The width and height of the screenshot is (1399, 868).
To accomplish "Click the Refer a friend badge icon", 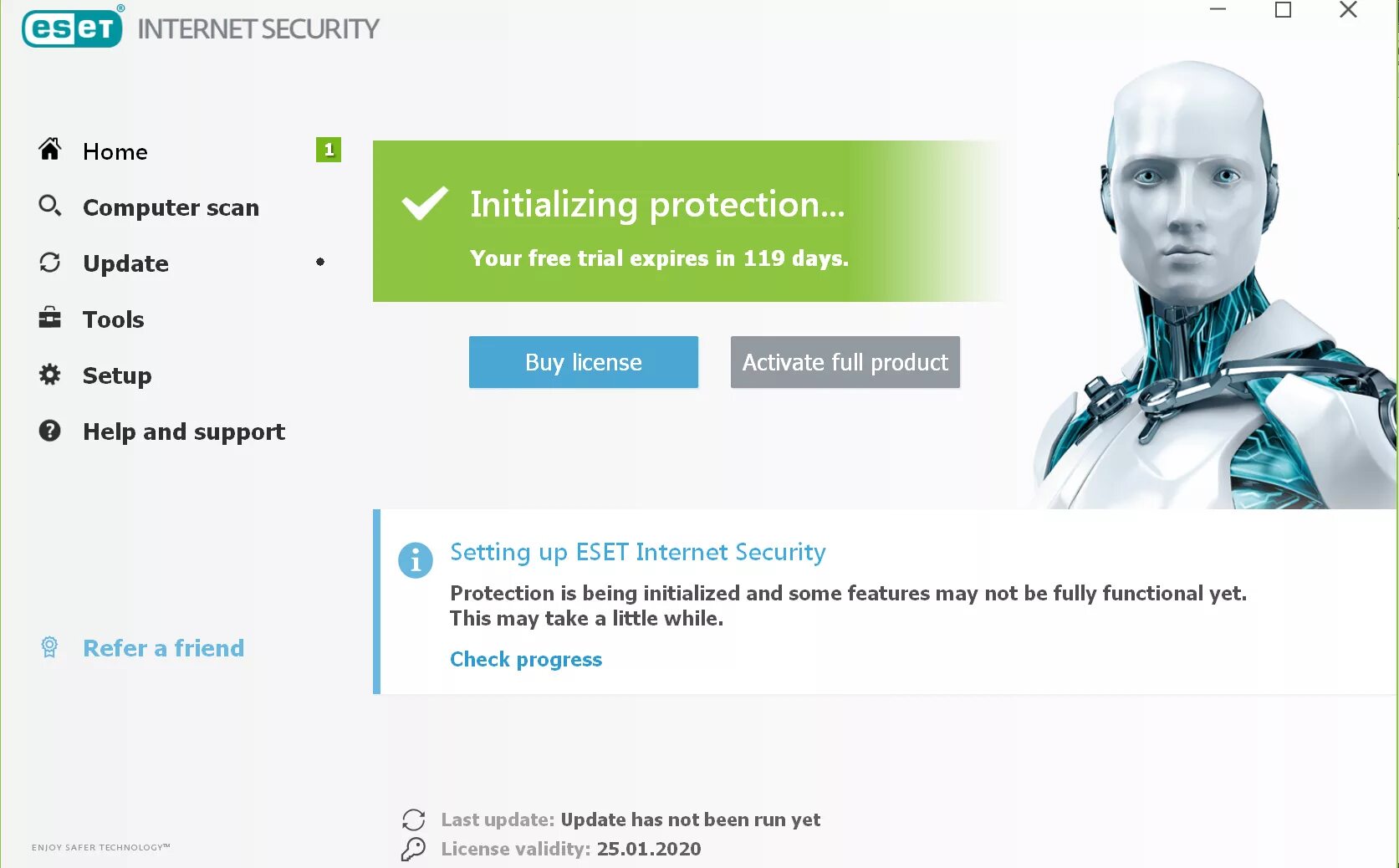I will [50, 647].
